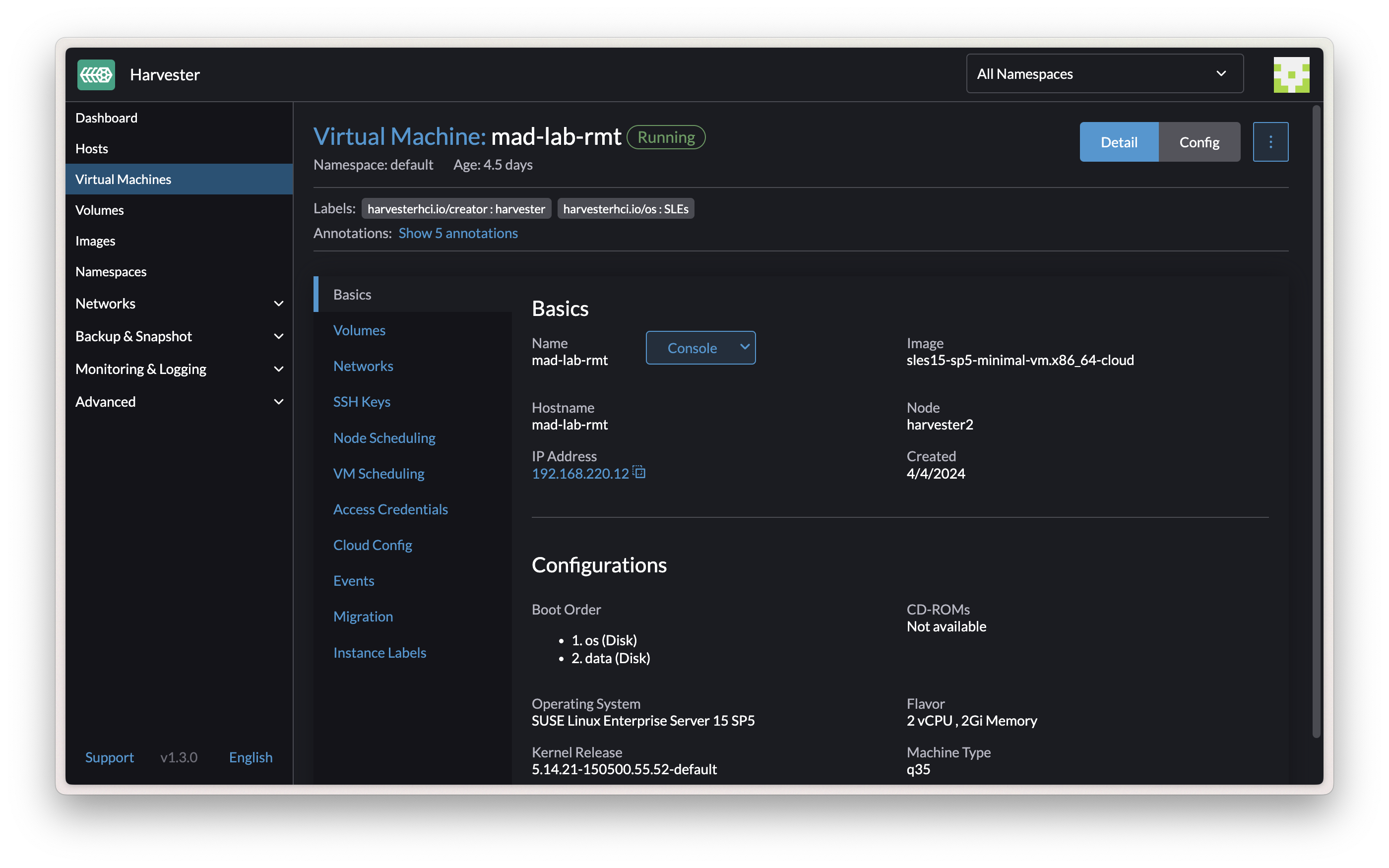Click the vertical page scrollbar

point(1316,419)
